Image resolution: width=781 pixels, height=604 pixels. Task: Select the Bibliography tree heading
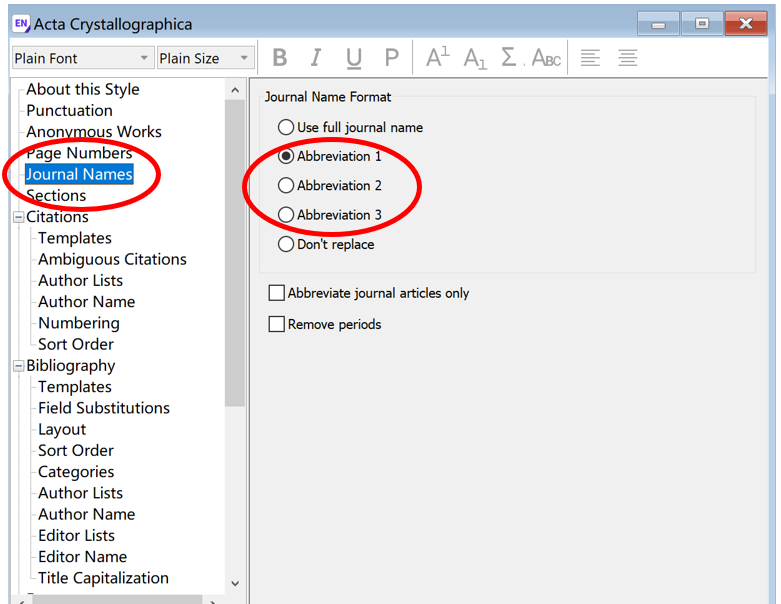[71, 366]
